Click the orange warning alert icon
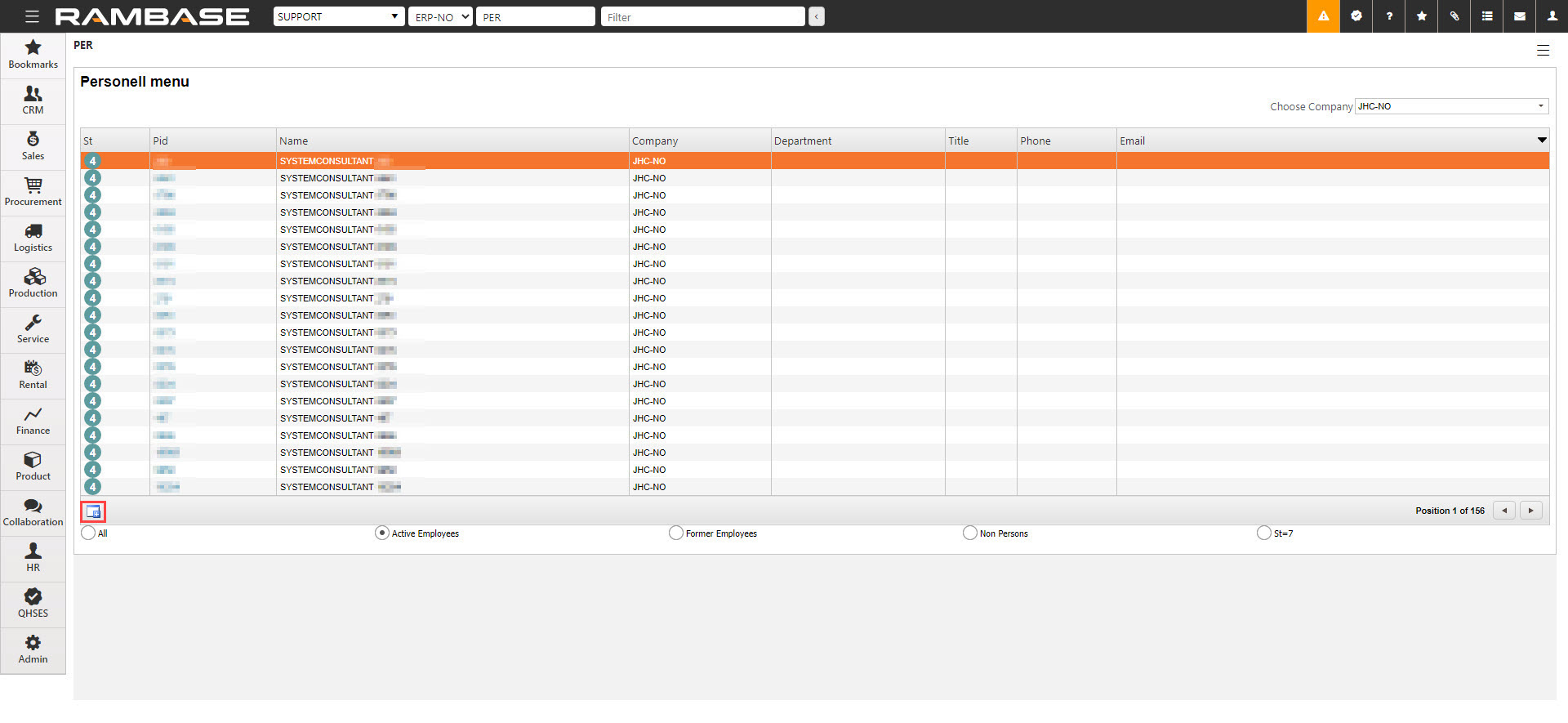 pos(1323,16)
